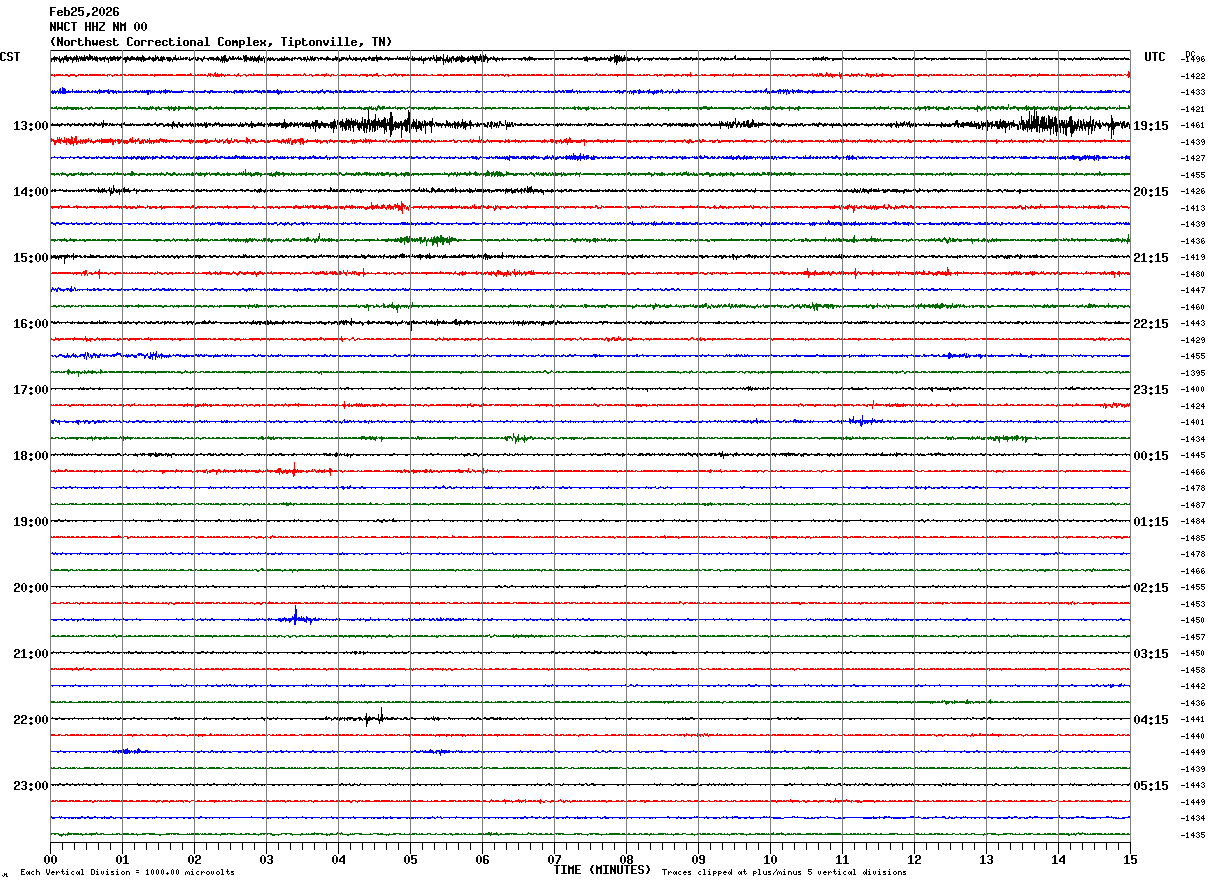Screen dimensions: 1210x886
Task: Click the 03:15 UTC time label
Action: pyautogui.click(x=1151, y=654)
